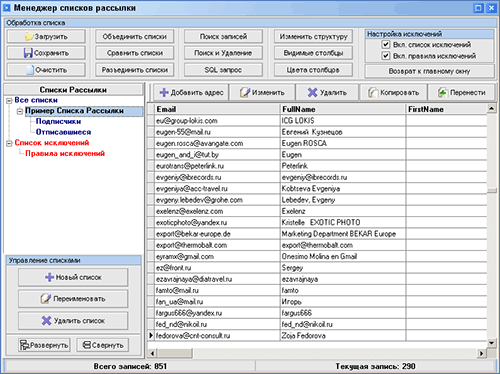Image resolution: width=500 pixels, height=374 pixels.
Task: Click FullName cell Lebedev, Evgeny
Action: pos(343,200)
